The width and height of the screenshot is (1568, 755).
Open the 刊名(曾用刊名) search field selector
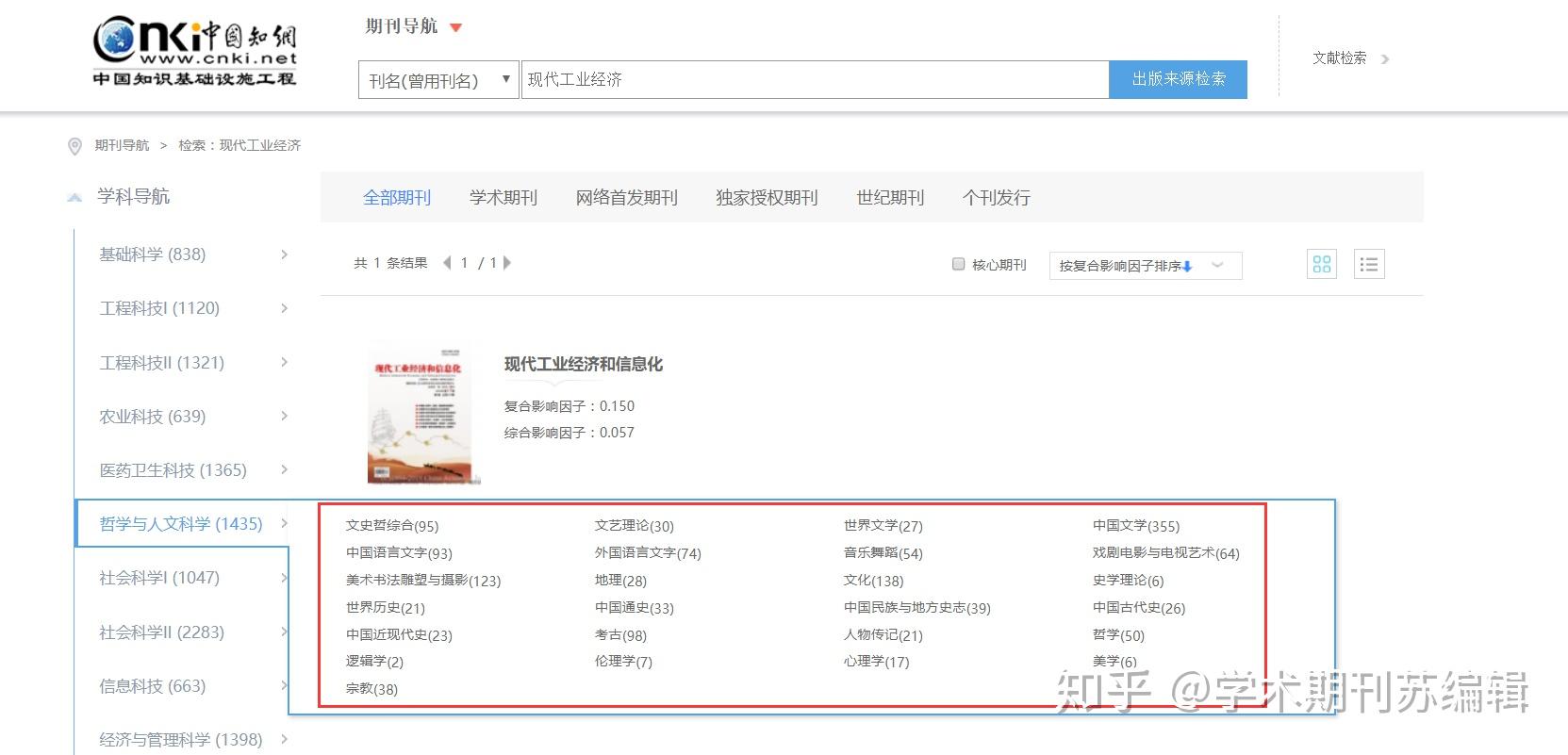[x=438, y=80]
